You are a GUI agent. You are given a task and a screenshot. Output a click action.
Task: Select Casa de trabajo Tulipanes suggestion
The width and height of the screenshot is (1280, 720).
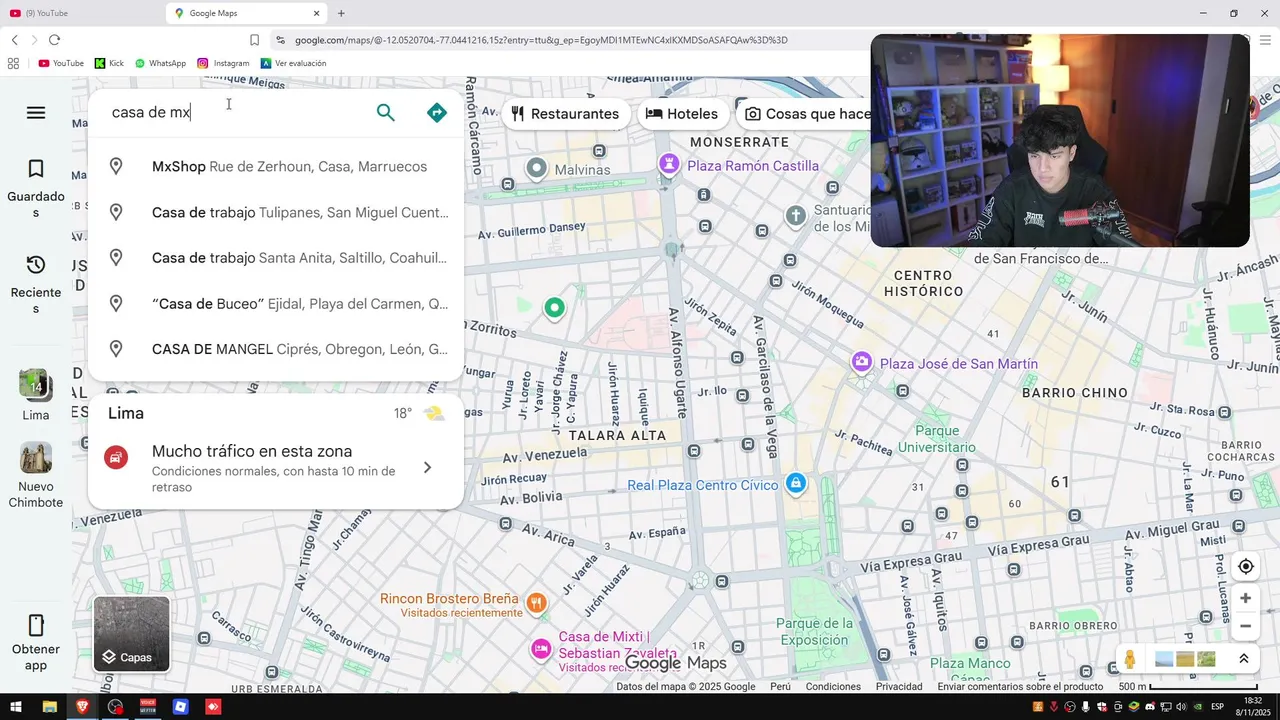[x=276, y=212]
